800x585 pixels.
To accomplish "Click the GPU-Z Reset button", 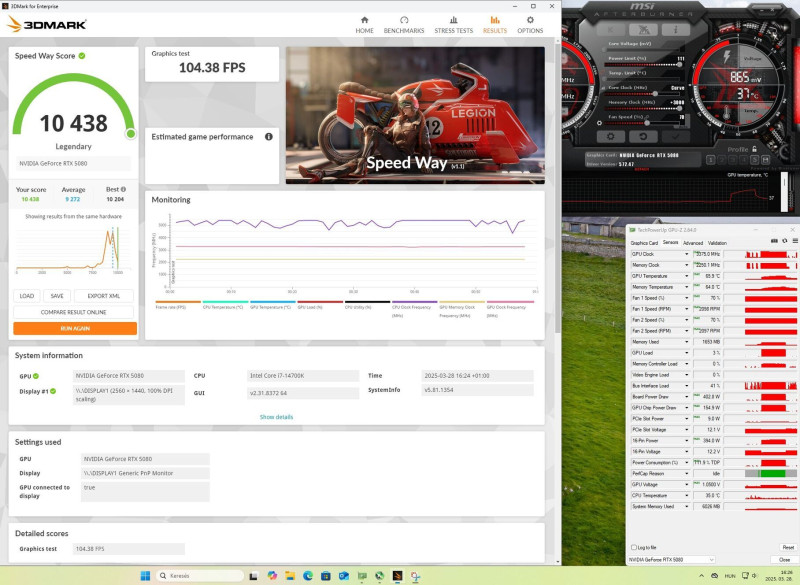I will [788, 547].
